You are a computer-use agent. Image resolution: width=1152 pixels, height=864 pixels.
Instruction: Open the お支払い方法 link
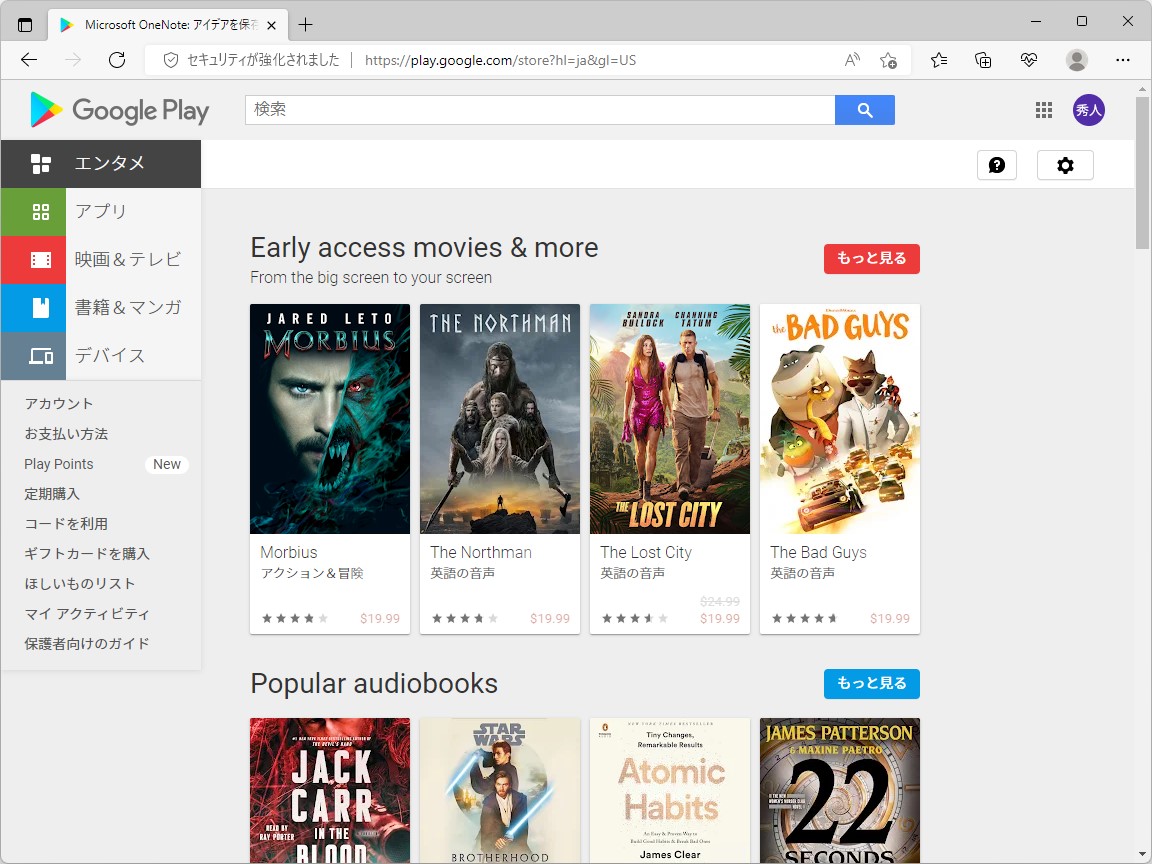coord(66,433)
